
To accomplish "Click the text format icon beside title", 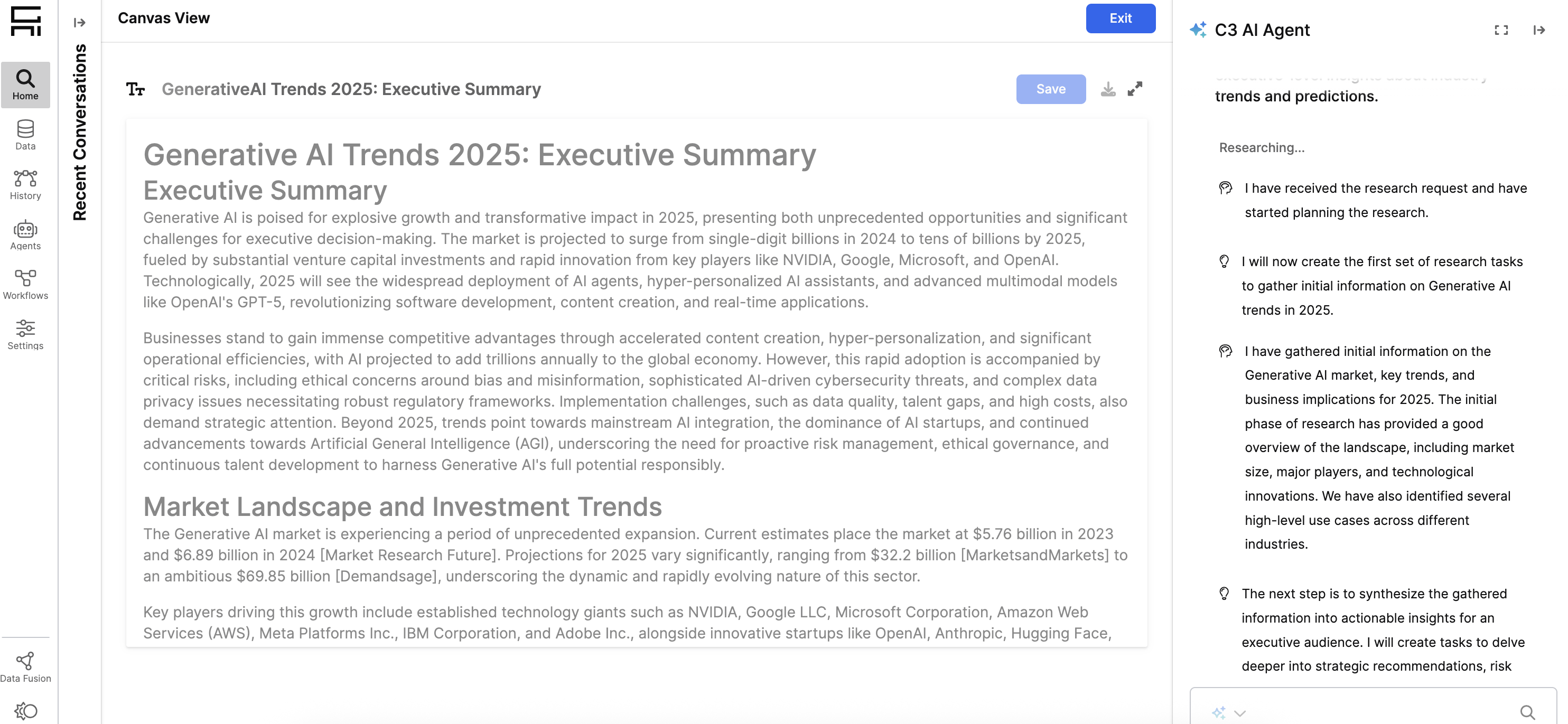I will coord(135,89).
